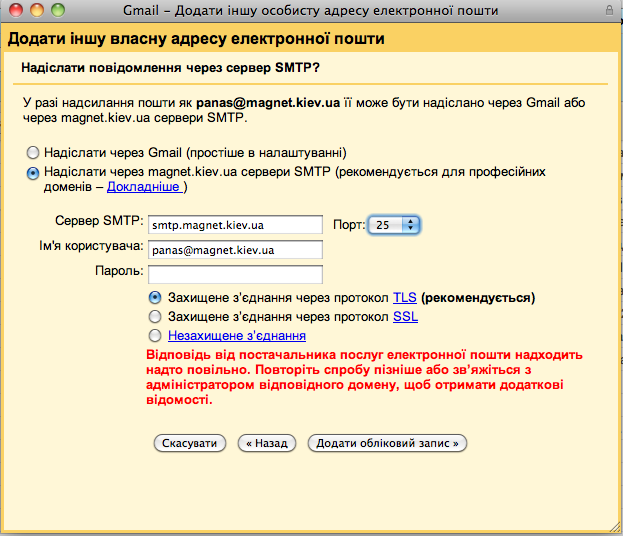This screenshot has width=623, height=536.
Task: Click the Сервер SMTP input field
Action: pyautogui.click(x=235, y=225)
